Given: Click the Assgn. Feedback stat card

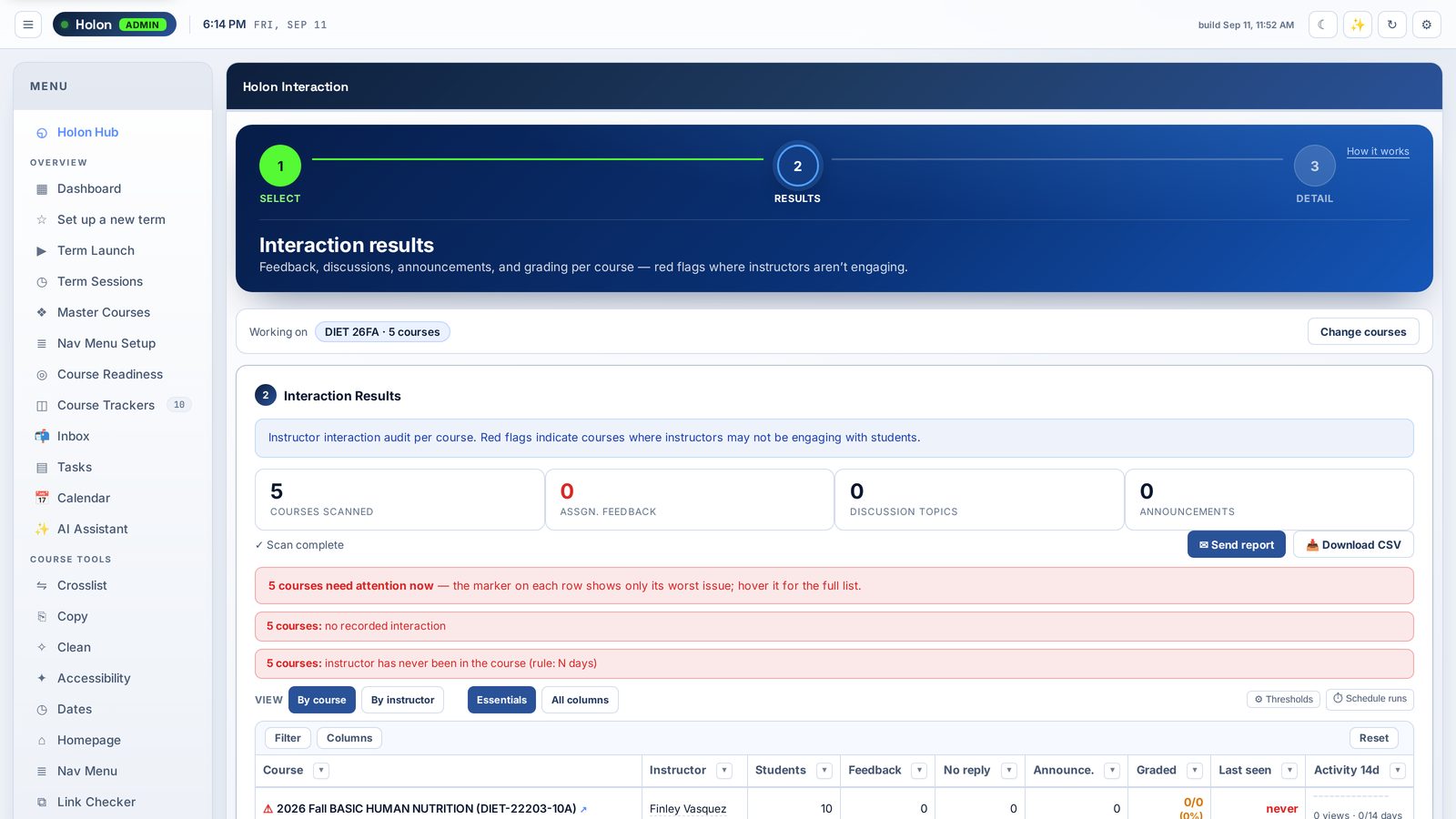Looking at the screenshot, I should 690,500.
